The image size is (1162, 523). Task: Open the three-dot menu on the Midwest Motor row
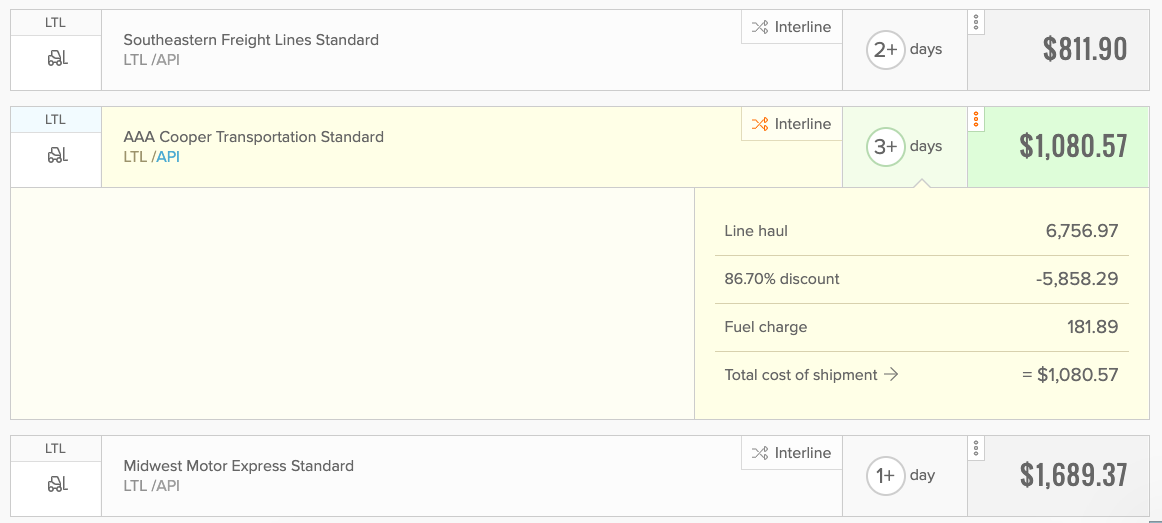976,447
